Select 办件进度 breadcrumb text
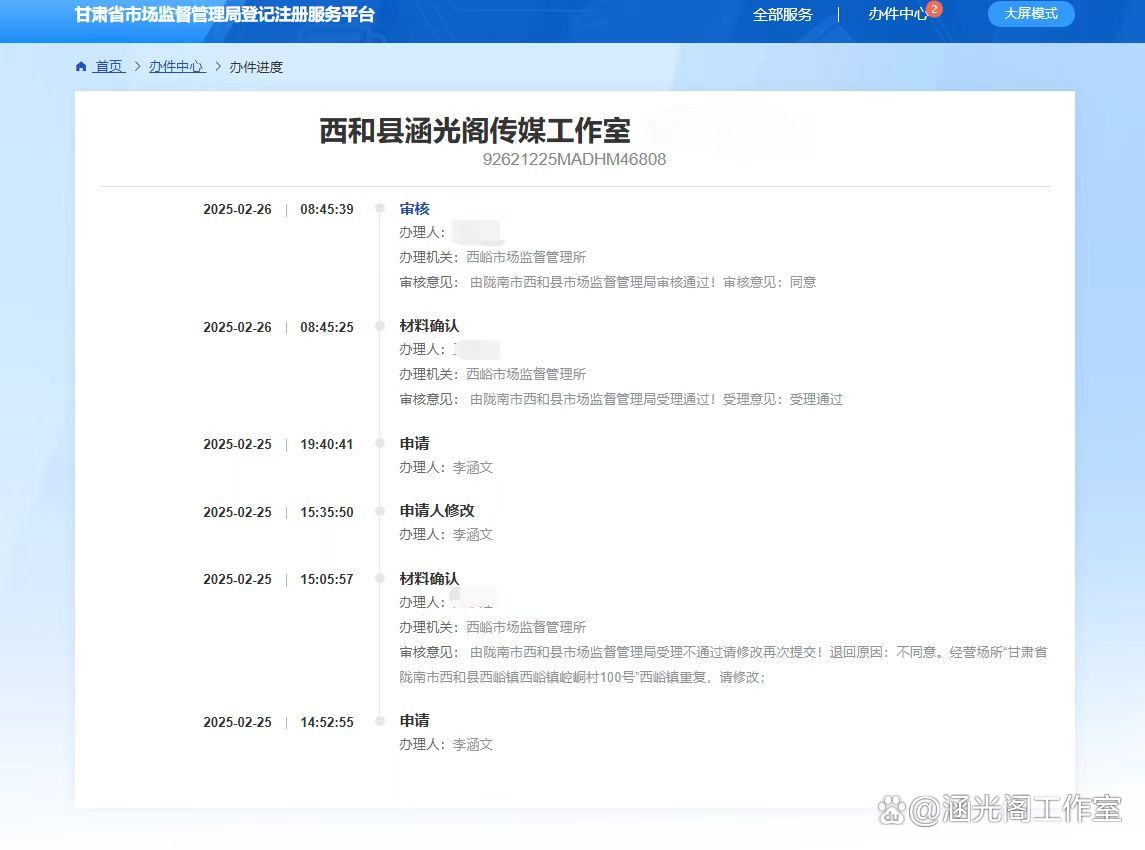 (x=256, y=67)
